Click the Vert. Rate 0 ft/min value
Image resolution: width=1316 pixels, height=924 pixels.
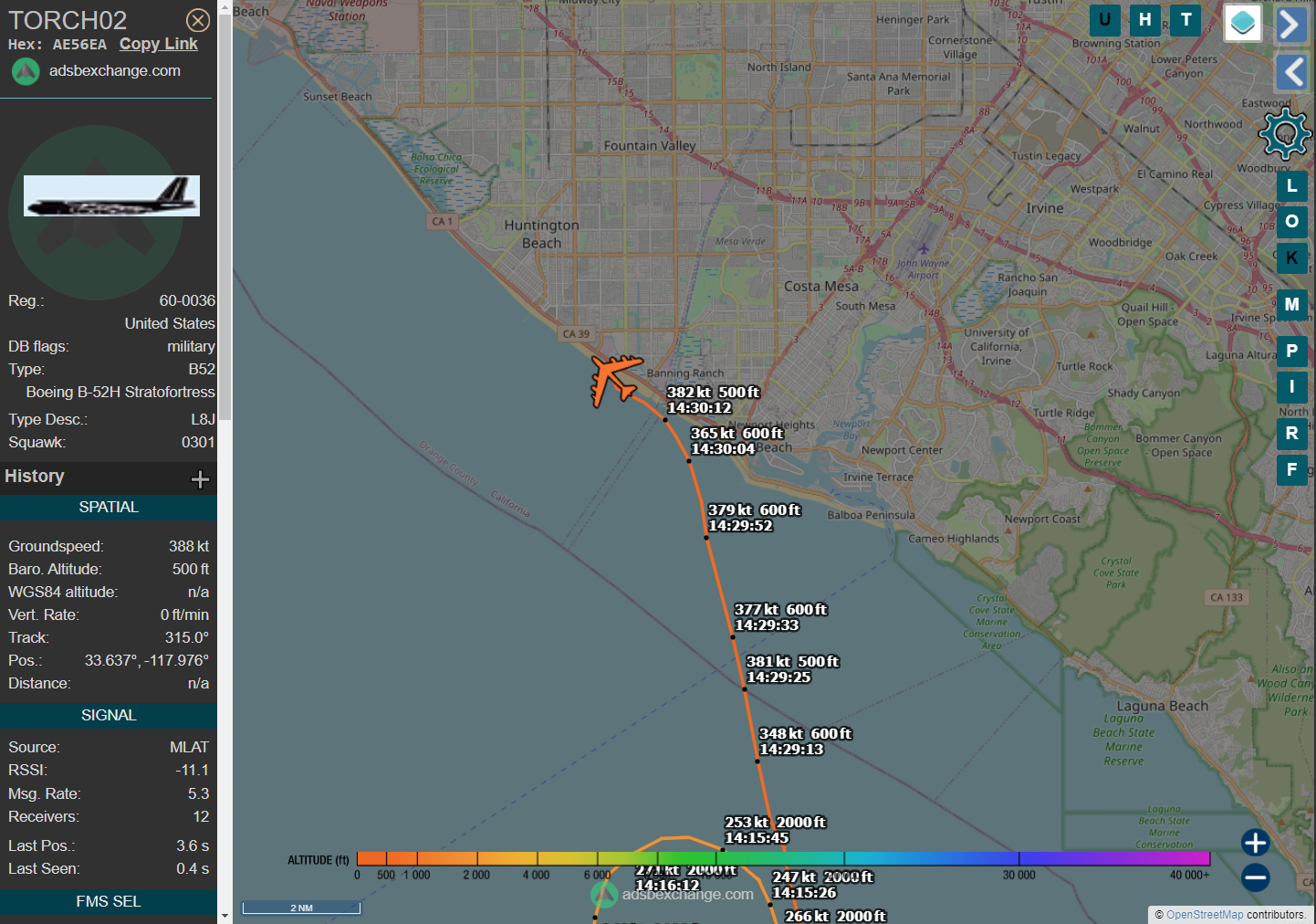pos(184,614)
